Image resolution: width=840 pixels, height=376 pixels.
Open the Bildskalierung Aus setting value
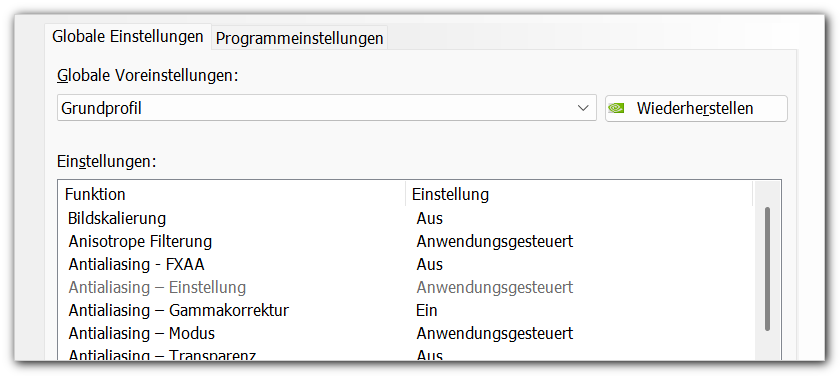click(x=430, y=219)
